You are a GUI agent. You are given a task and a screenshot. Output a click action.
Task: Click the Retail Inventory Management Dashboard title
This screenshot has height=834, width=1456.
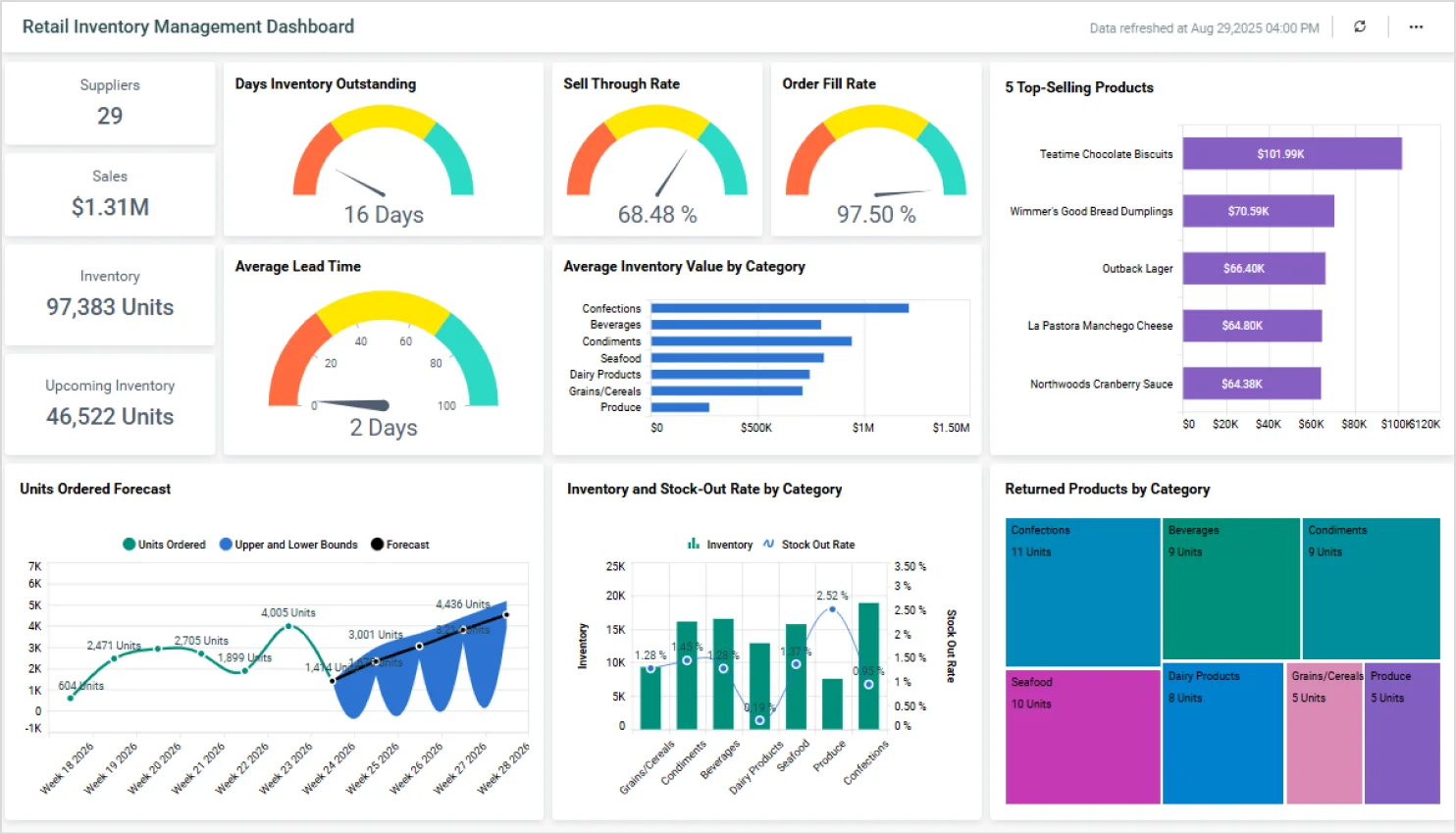tap(187, 26)
